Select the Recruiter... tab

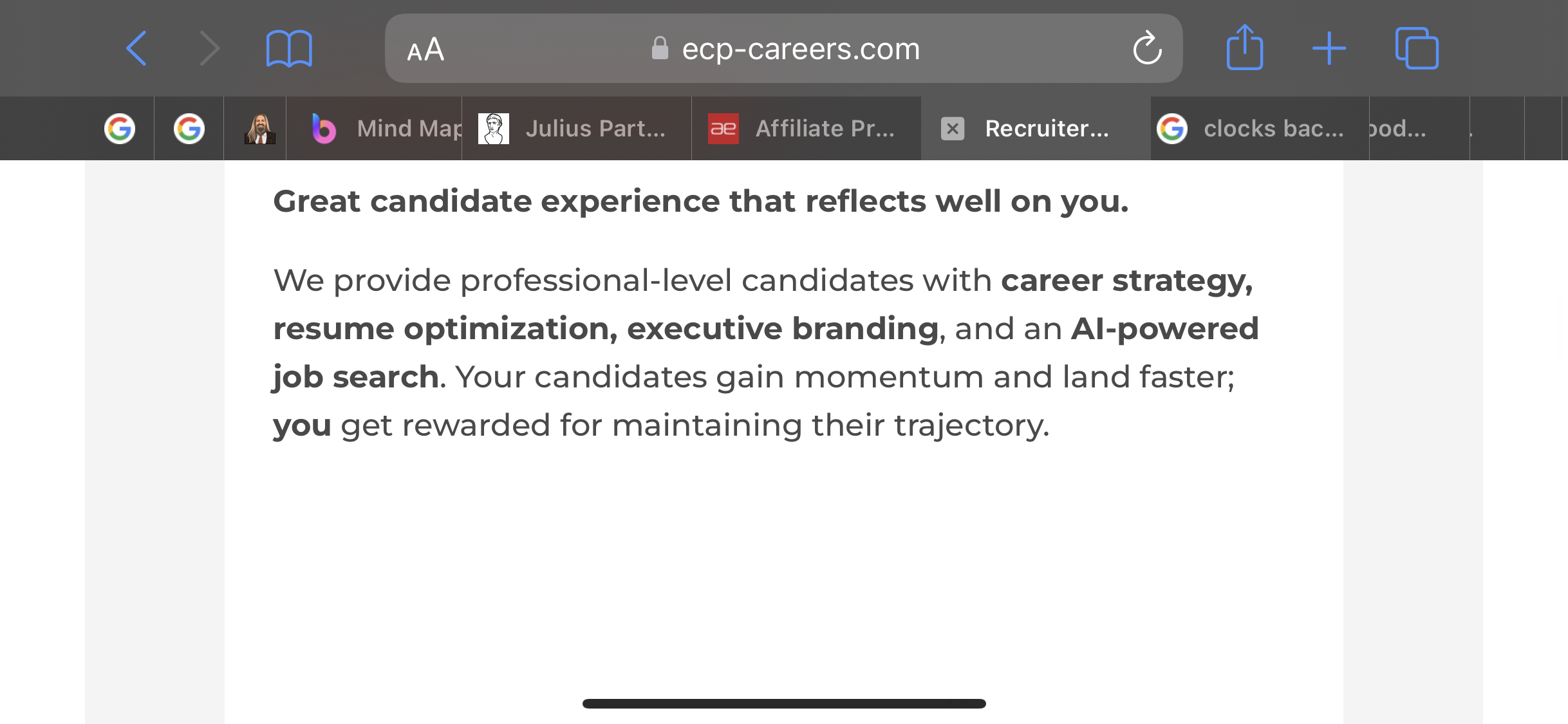[x=1036, y=129]
